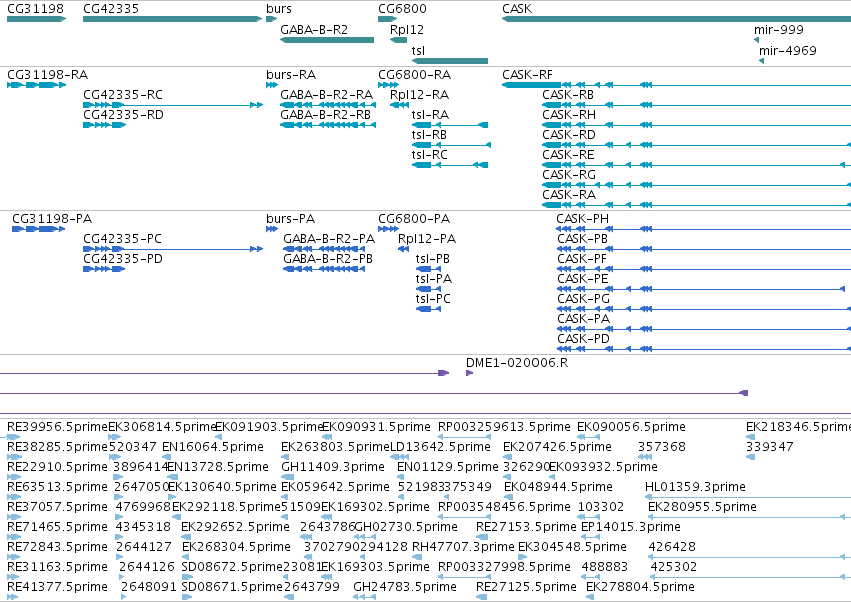This screenshot has height=602, width=851.
Task: Open protein Rpl12-PA
Action: (x=427, y=239)
